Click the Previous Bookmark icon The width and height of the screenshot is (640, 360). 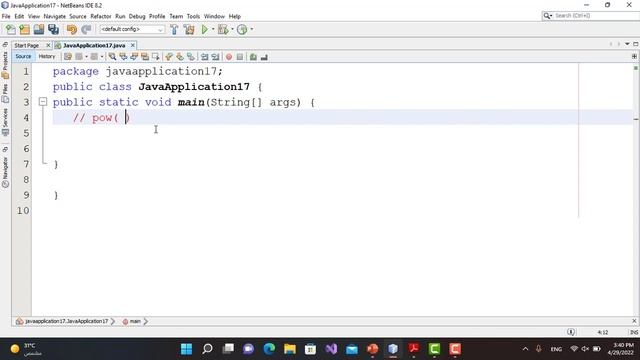click(169, 57)
